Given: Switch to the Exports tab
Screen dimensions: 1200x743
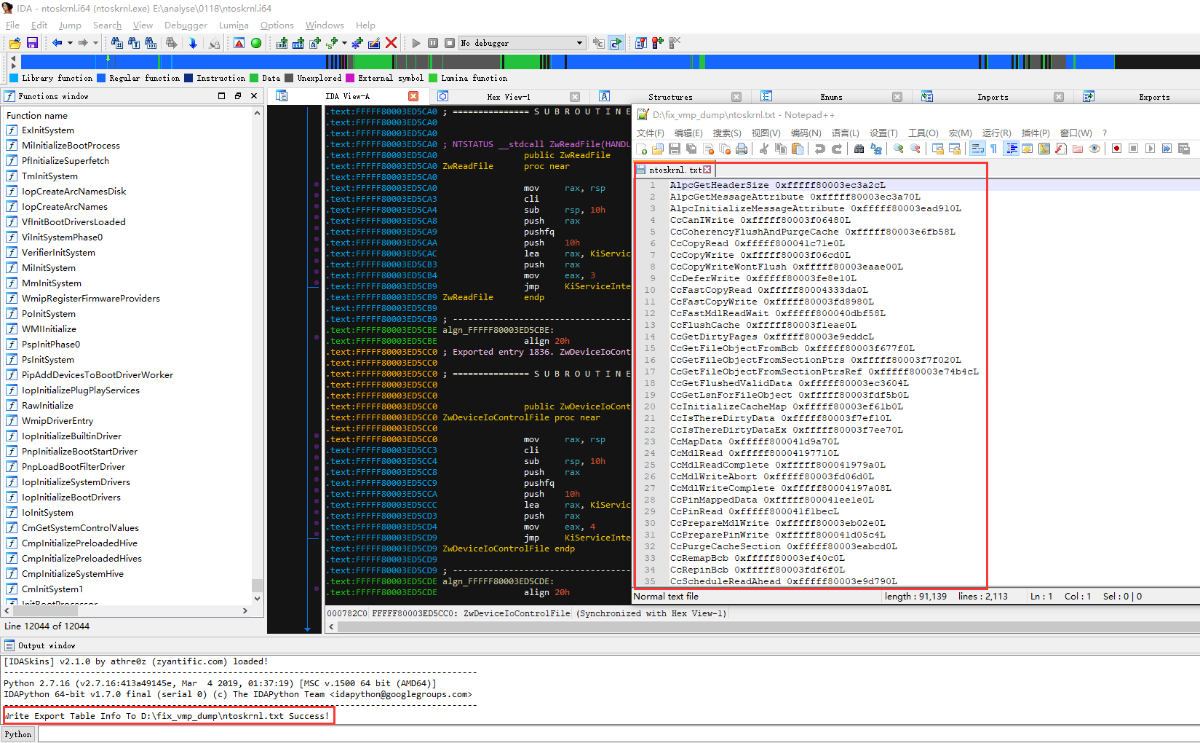Looking at the screenshot, I should click(x=1154, y=97).
